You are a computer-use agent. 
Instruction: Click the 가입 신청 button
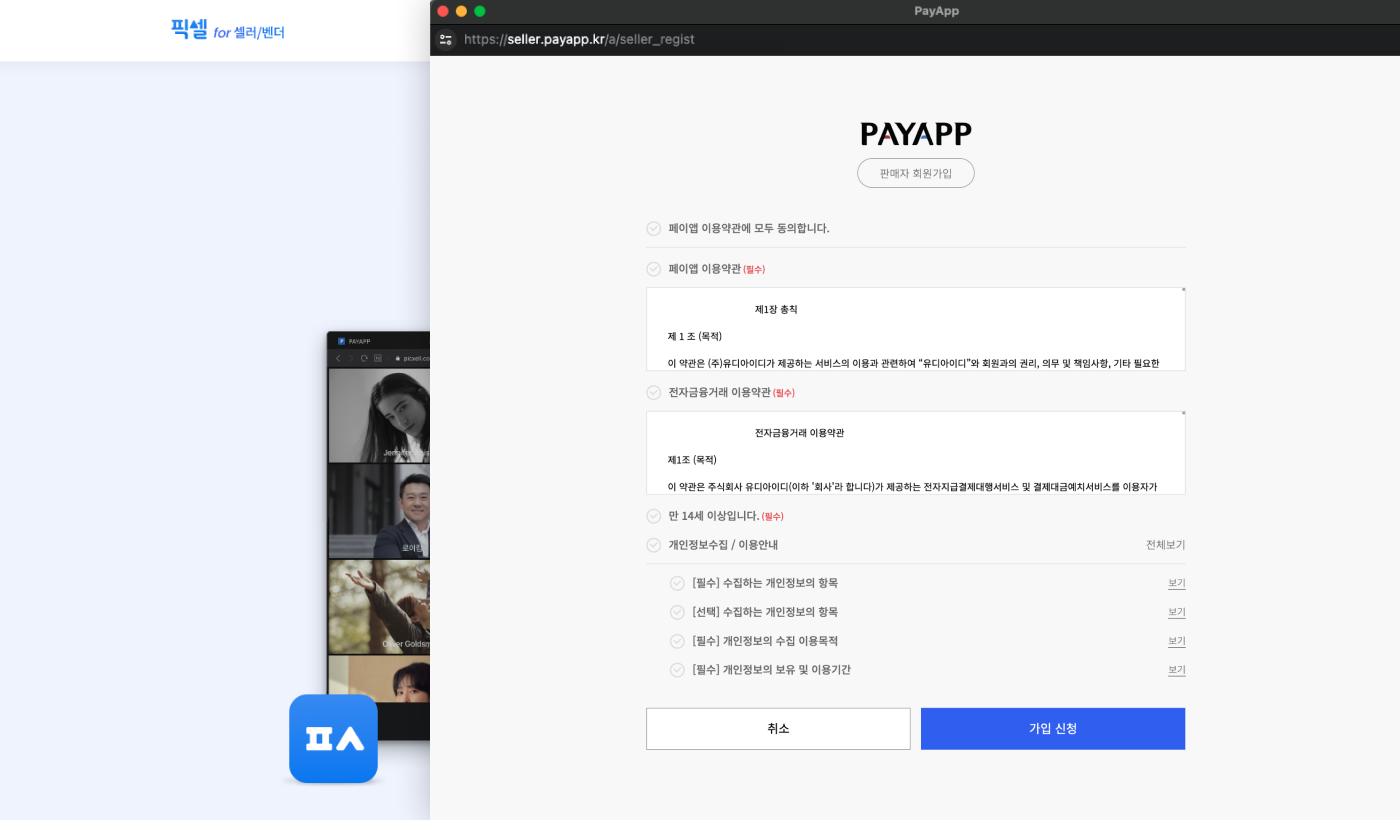pyautogui.click(x=1053, y=729)
